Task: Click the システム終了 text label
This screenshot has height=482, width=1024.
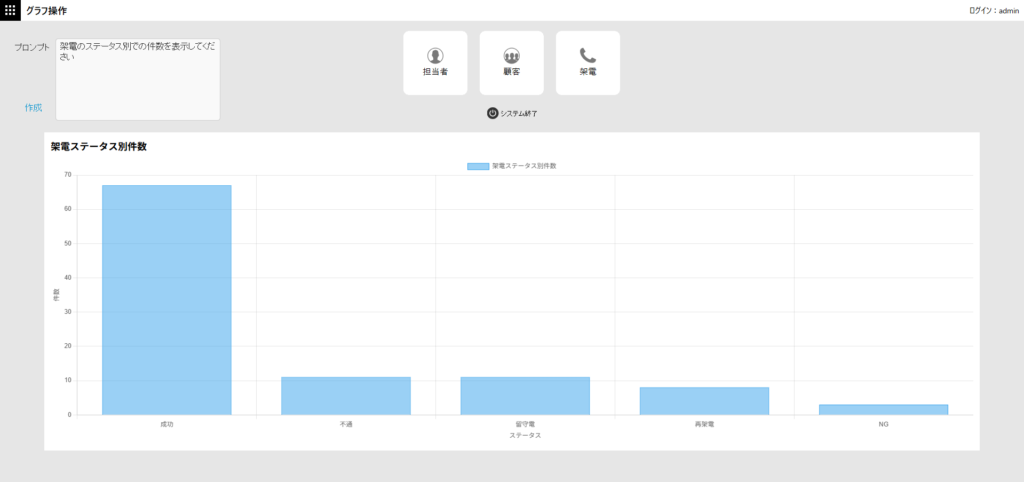Action: tap(519, 114)
